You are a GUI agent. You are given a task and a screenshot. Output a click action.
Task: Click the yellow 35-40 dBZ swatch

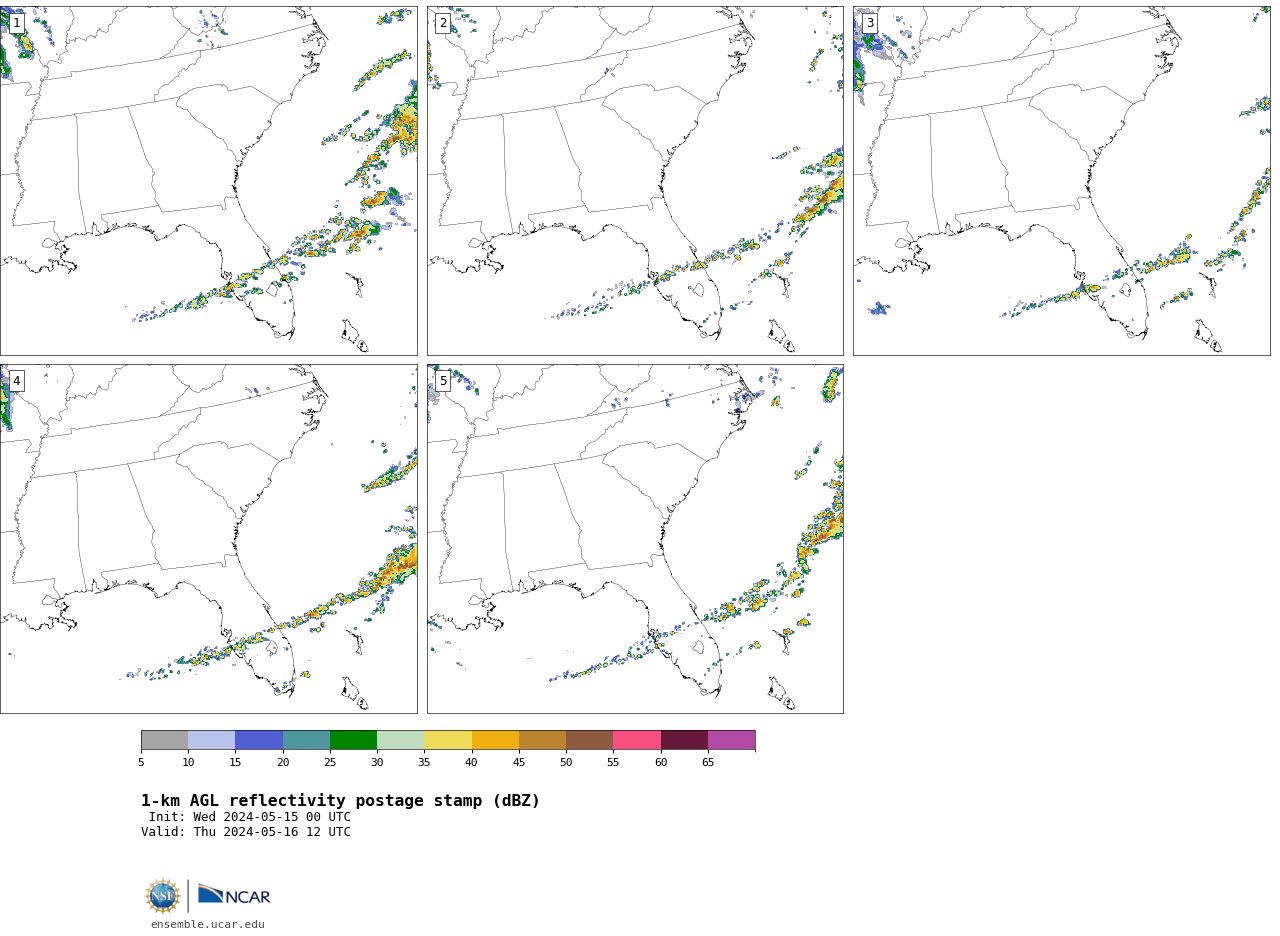pyautogui.click(x=448, y=740)
